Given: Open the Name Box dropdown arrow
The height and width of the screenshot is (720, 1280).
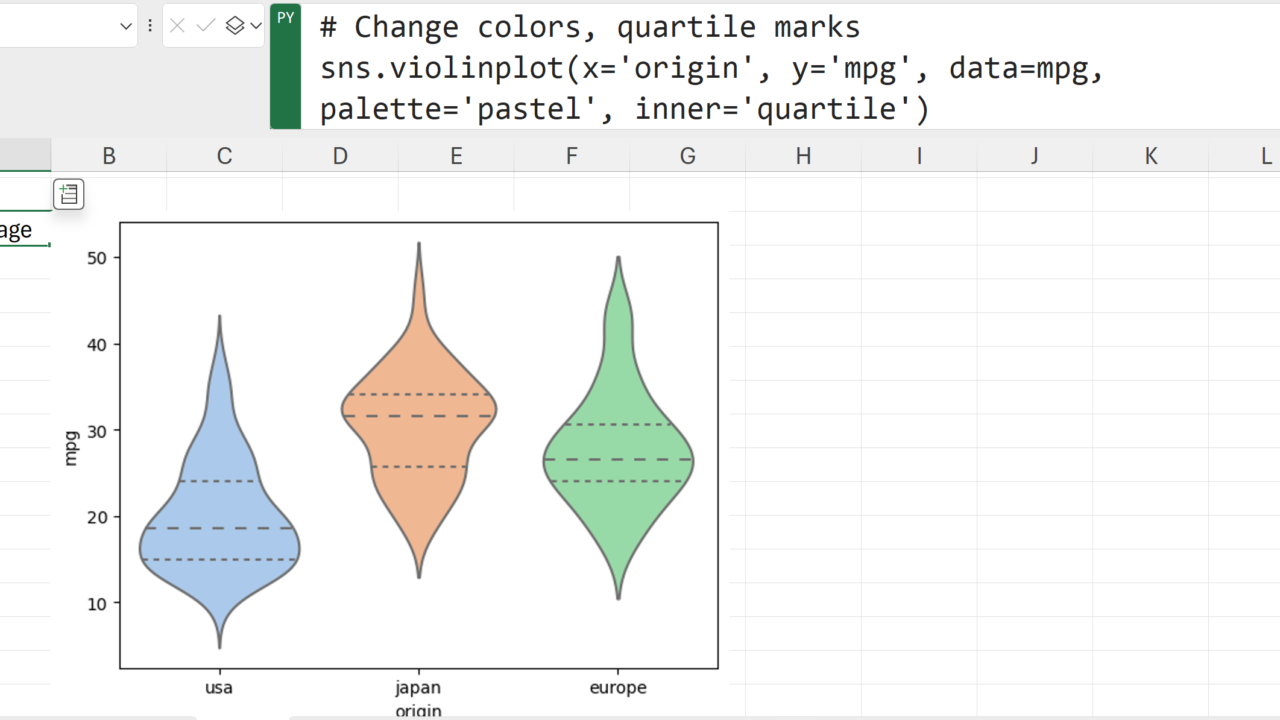Looking at the screenshot, I should [x=126, y=26].
